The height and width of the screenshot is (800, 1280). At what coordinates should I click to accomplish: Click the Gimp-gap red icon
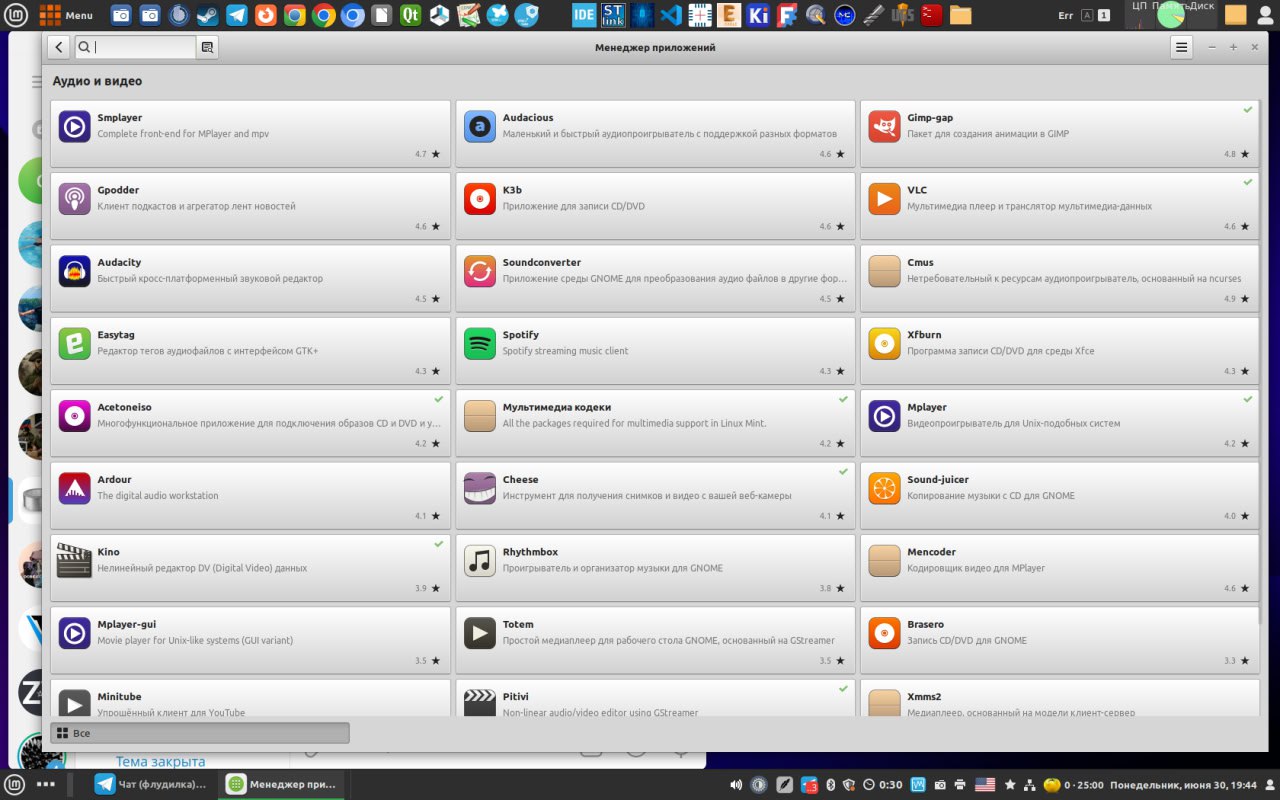pyautogui.click(x=884, y=126)
